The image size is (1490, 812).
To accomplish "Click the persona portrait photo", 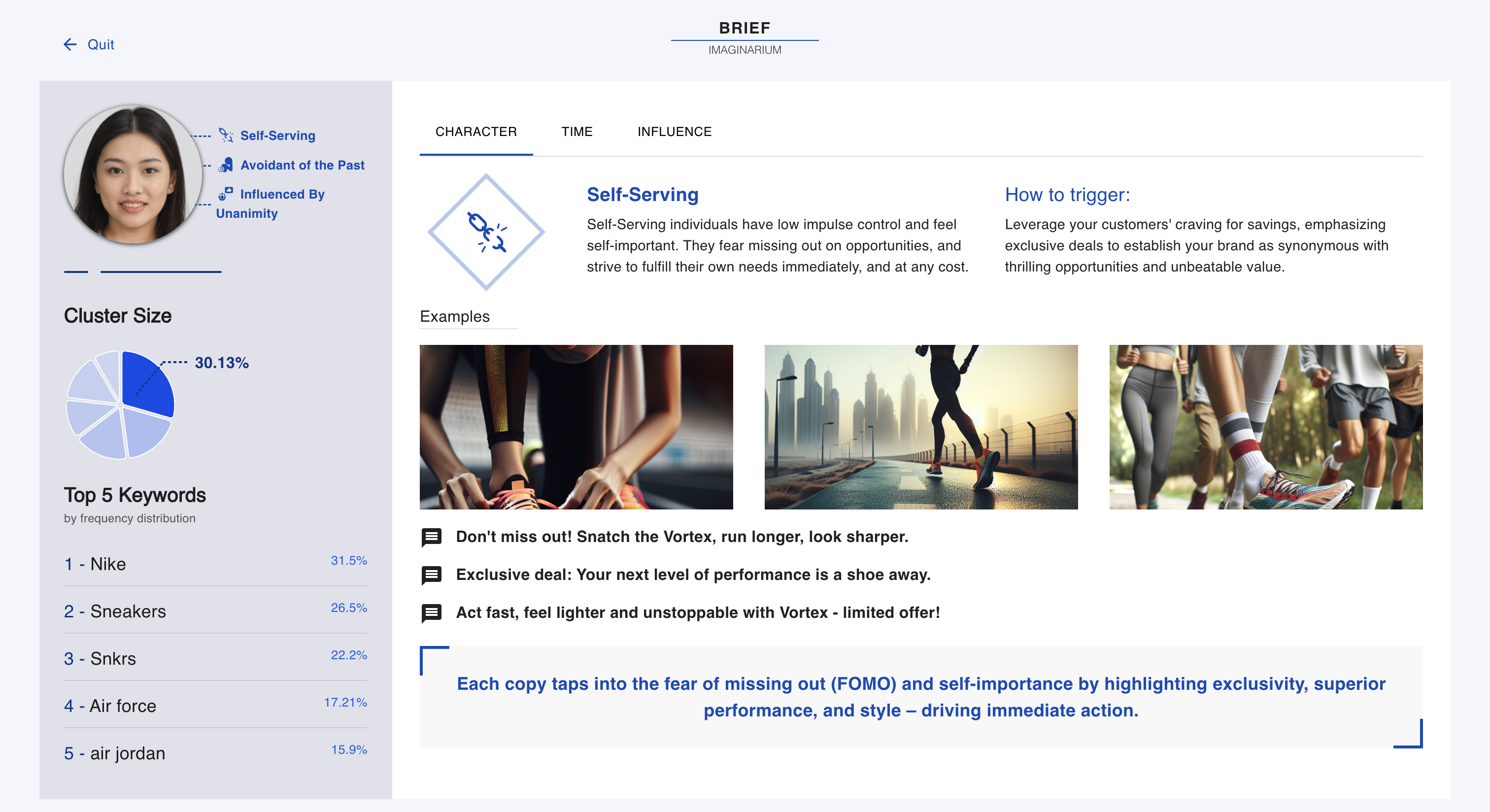I will click(133, 174).
